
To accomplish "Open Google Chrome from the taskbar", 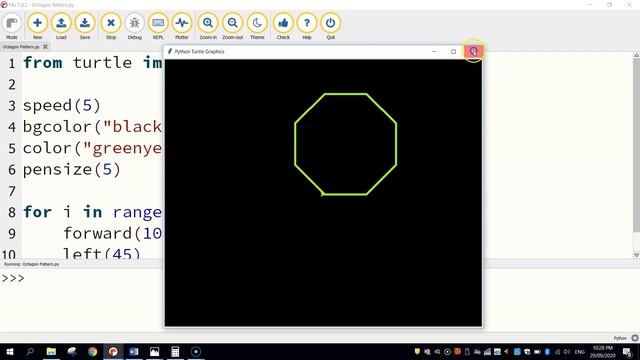I will click(x=93, y=351).
